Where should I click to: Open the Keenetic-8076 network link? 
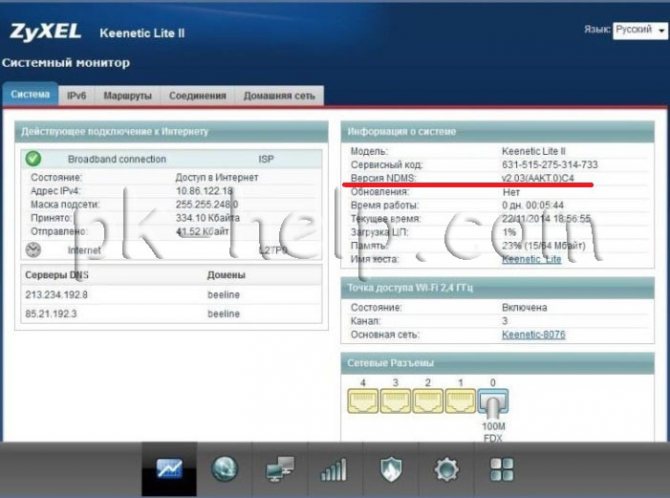tap(533, 334)
